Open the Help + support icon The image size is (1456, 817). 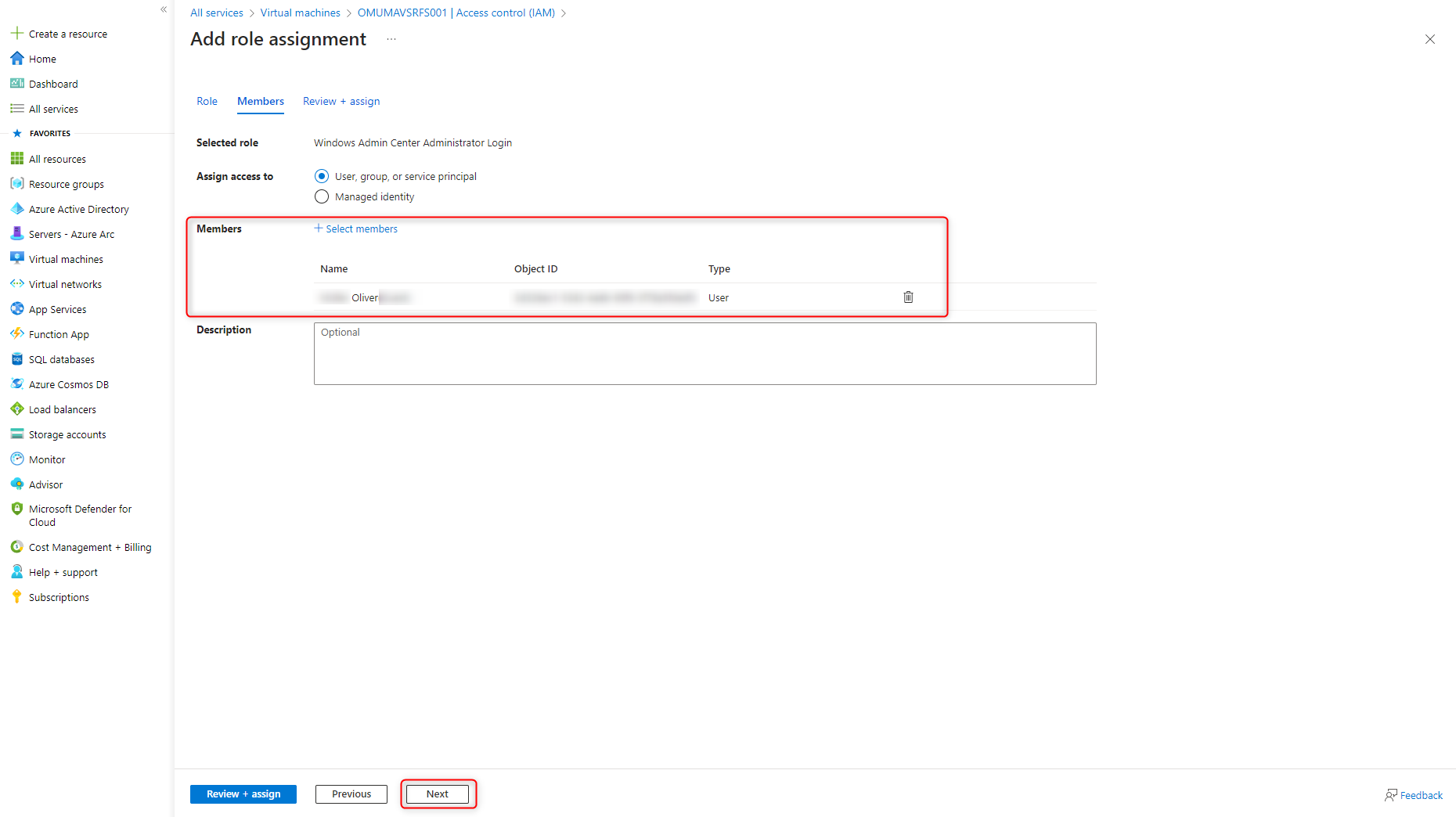[16, 571]
